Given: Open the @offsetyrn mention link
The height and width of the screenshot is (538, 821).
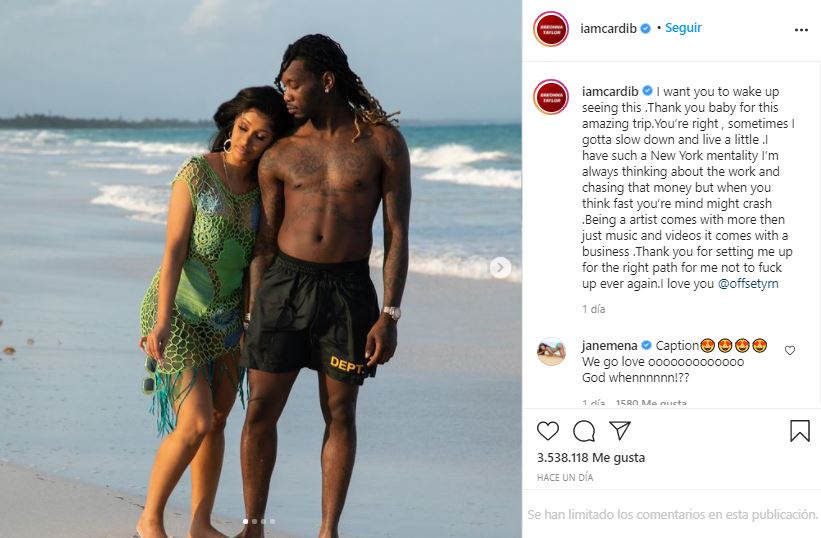Looking at the screenshot, I should [x=748, y=284].
